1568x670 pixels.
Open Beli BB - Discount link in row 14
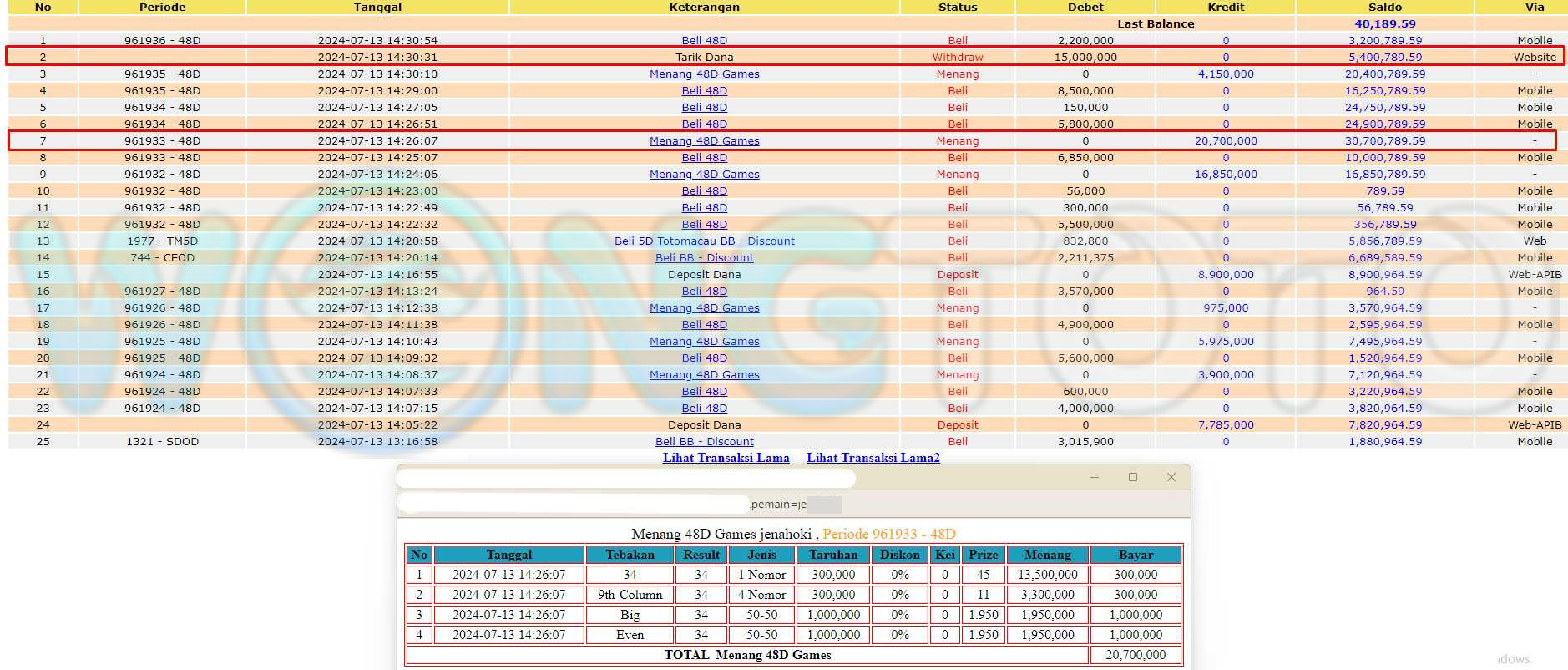pyautogui.click(x=704, y=258)
